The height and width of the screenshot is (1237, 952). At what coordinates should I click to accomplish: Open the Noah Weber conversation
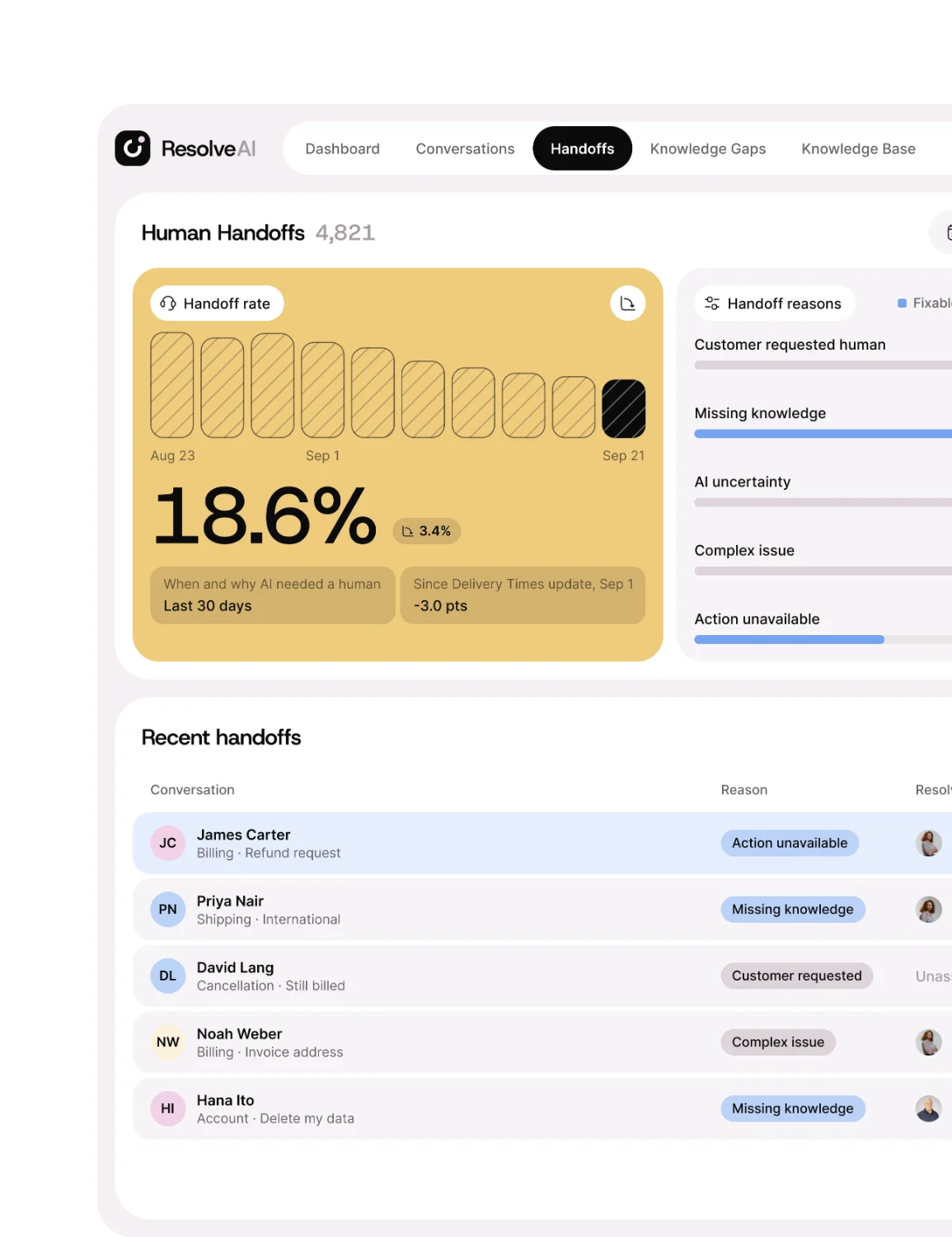click(542, 1042)
